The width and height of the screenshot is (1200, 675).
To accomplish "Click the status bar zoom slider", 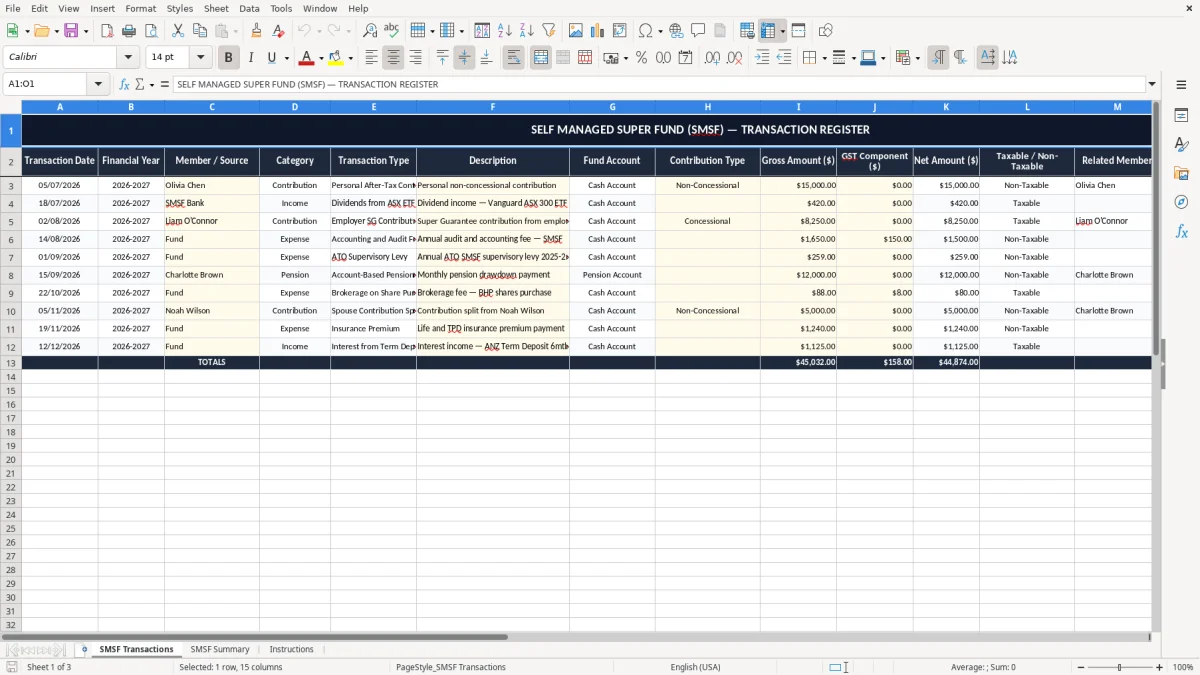I will coord(1119,667).
